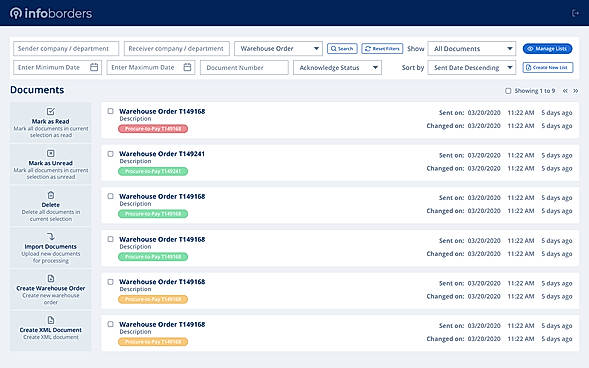Viewport: 589px width, 368px height.
Task: Select Create Warehouse Order action
Action: 51,289
